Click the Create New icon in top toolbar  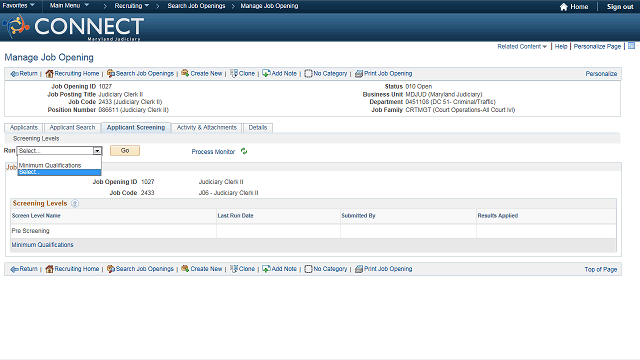(x=185, y=73)
